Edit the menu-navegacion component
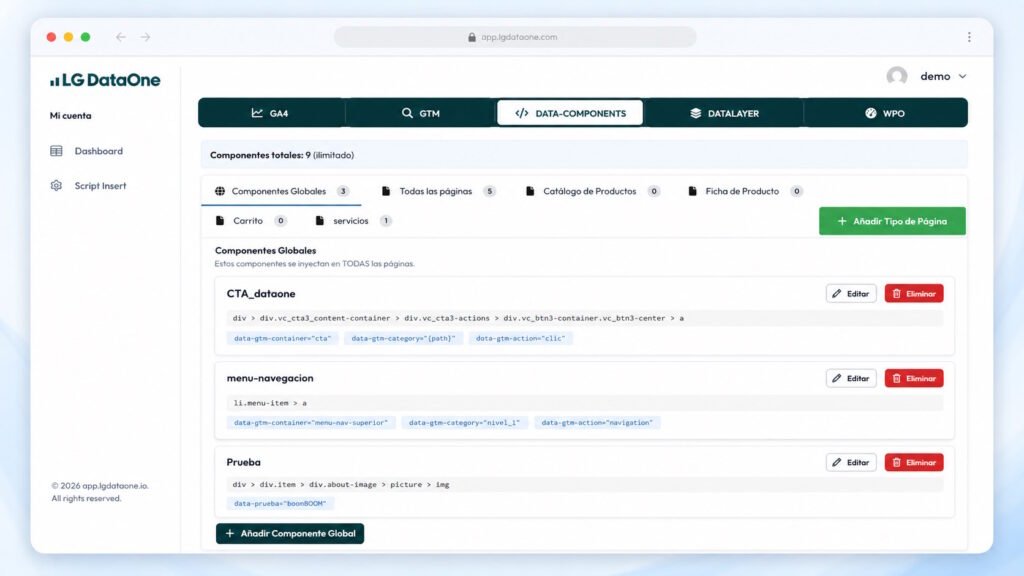This screenshot has width=1024, height=576. (851, 378)
